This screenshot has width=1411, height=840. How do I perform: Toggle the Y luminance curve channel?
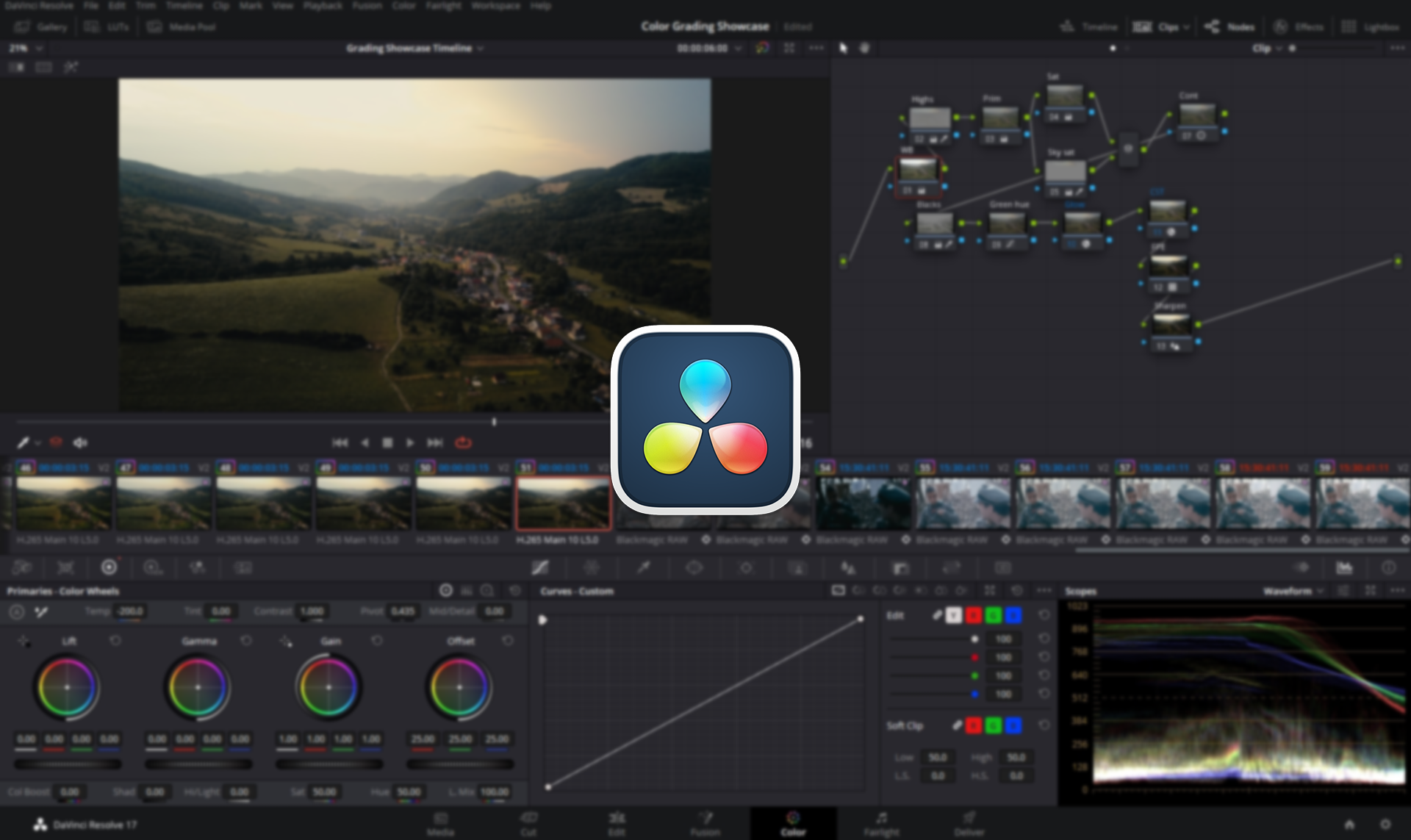click(x=954, y=616)
